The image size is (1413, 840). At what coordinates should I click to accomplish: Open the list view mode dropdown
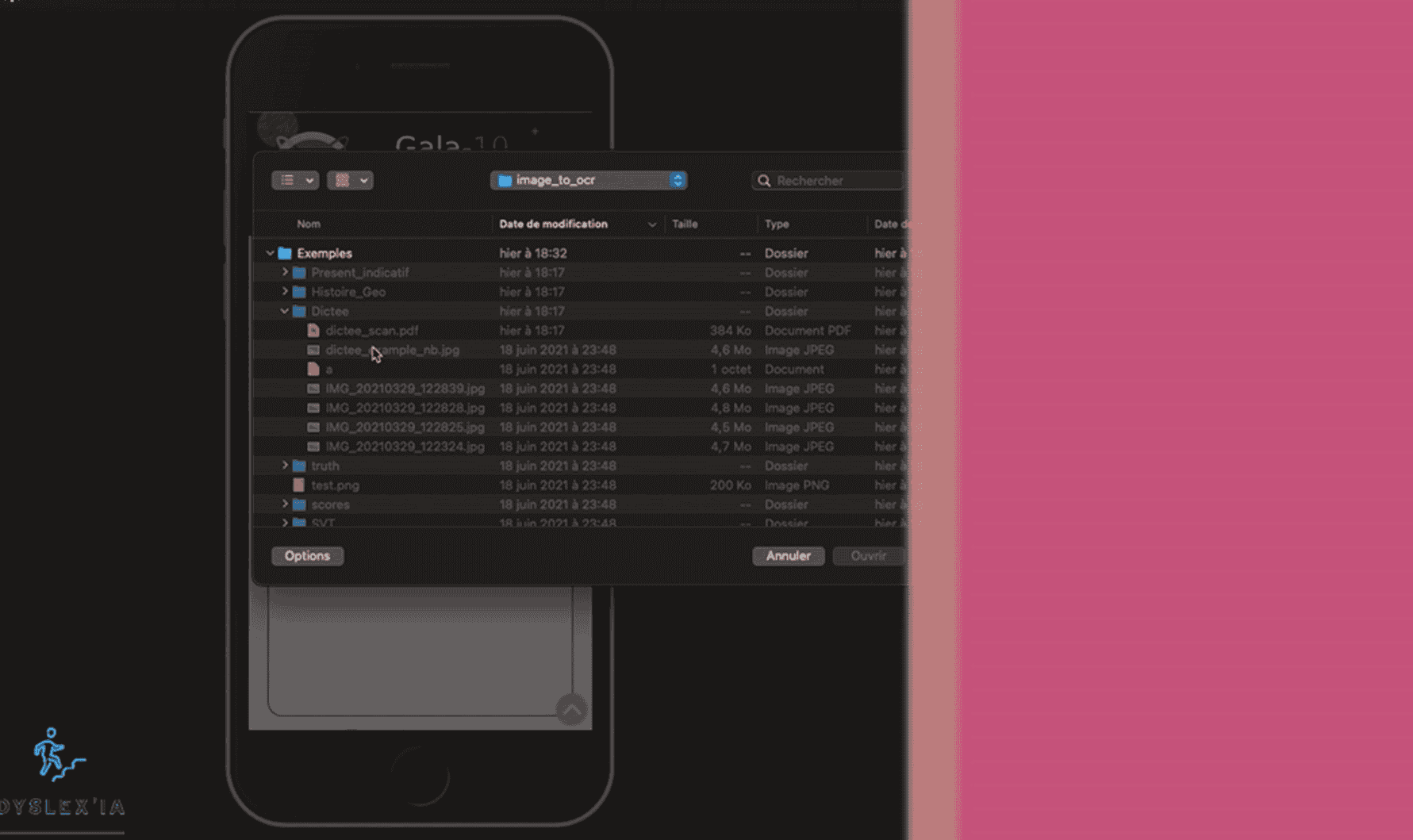(295, 181)
